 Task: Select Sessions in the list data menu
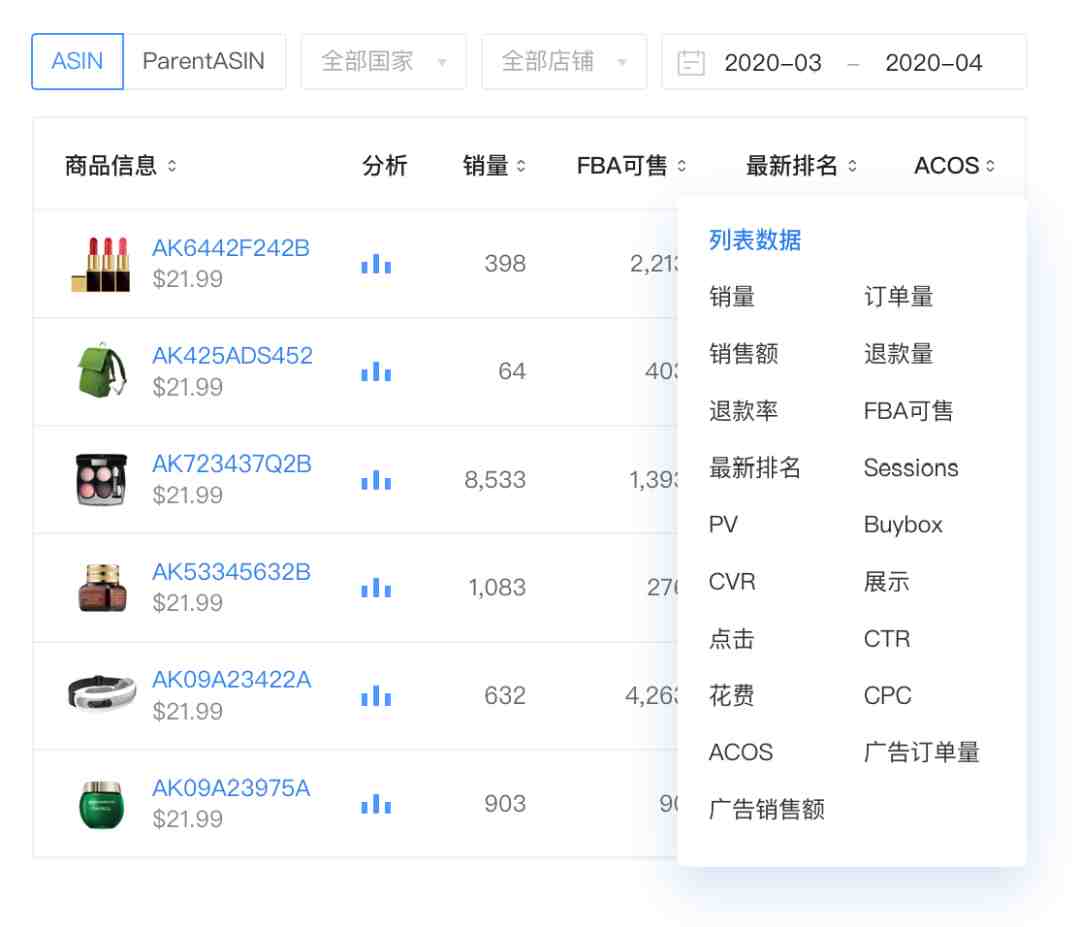point(911,468)
